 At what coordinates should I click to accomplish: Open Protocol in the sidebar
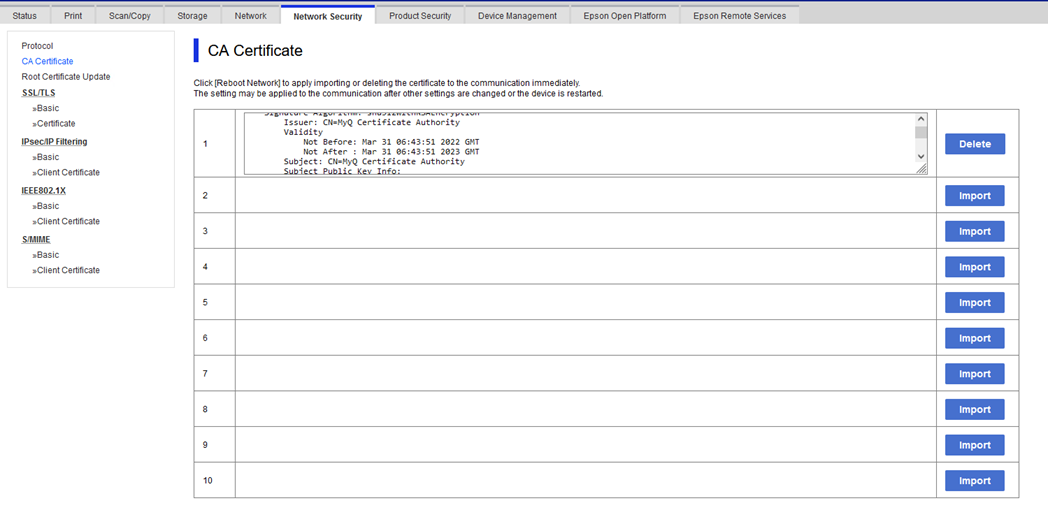coord(38,46)
